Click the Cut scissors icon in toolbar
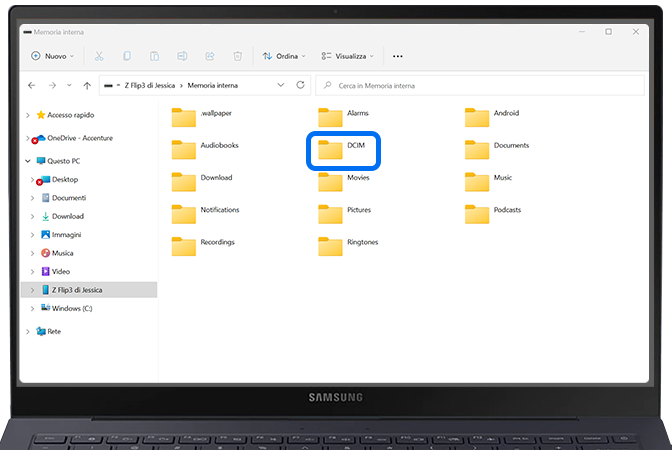672x450 pixels. [x=99, y=56]
